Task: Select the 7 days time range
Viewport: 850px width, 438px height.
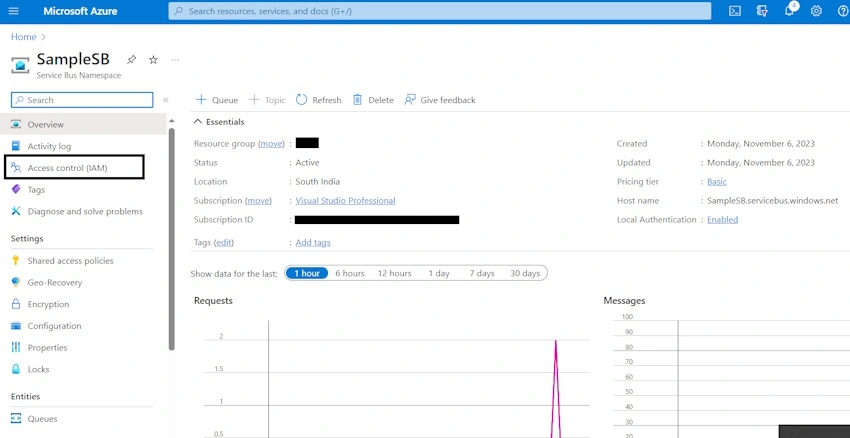Action: point(482,273)
